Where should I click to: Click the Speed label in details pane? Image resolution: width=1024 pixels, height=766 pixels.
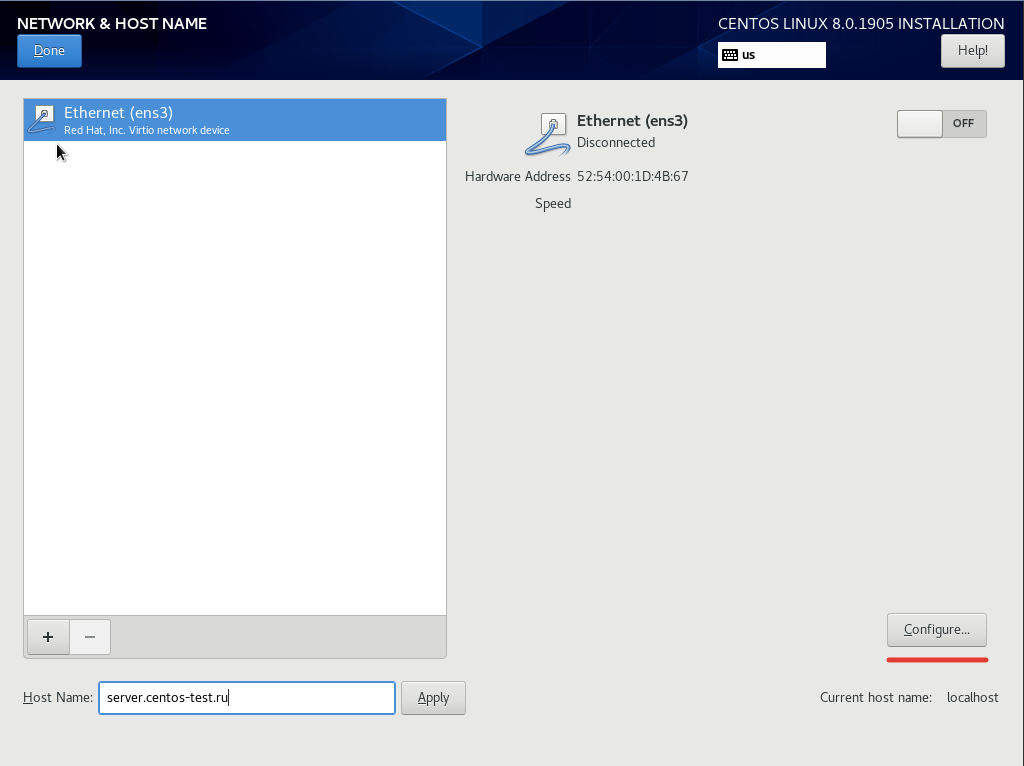[x=552, y=203]
